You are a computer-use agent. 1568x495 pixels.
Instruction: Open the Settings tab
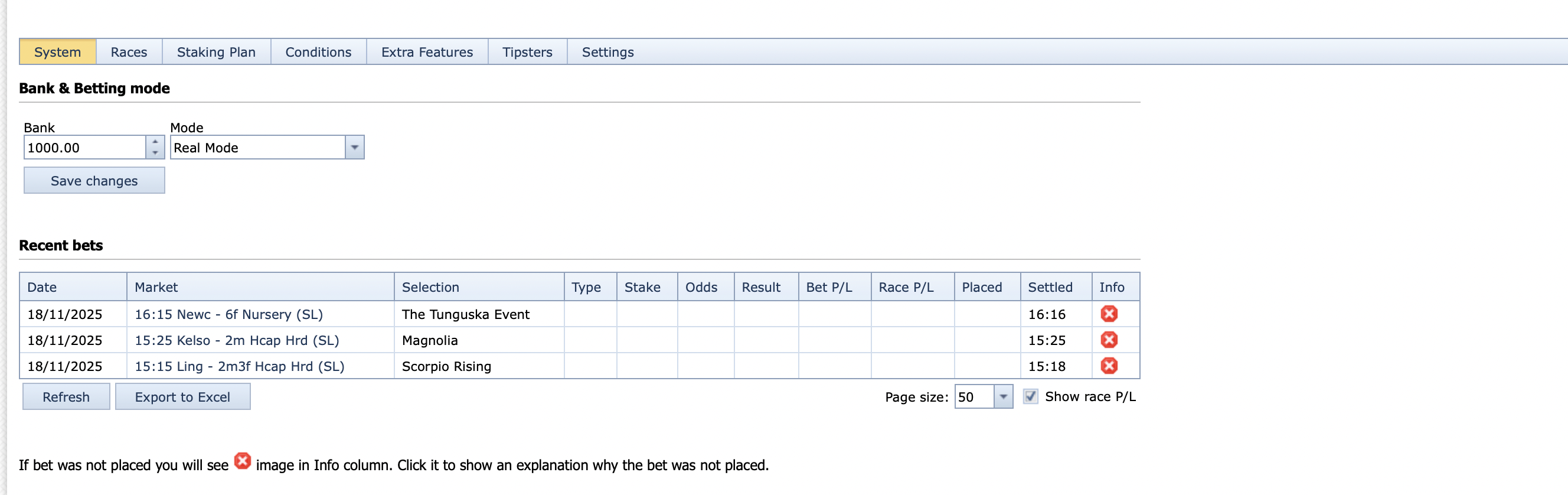pos(607,53)
